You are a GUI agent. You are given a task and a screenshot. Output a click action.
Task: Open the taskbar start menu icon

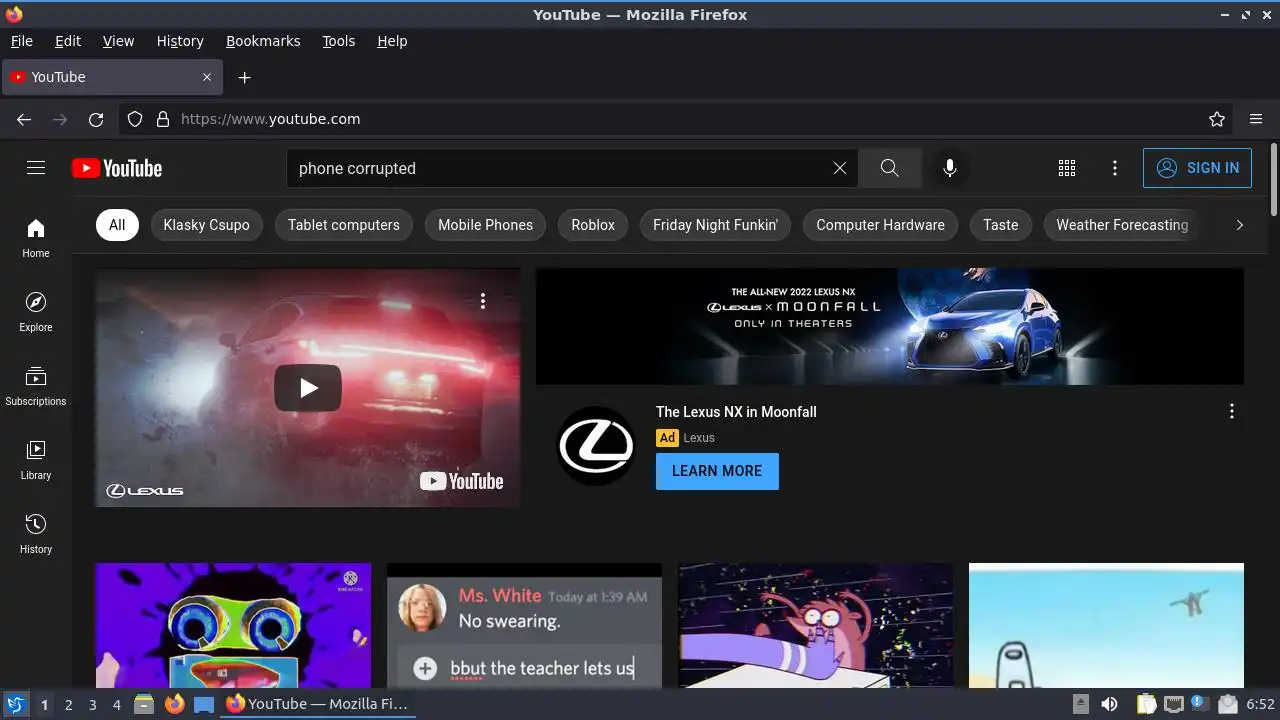[x=15, y=705]
